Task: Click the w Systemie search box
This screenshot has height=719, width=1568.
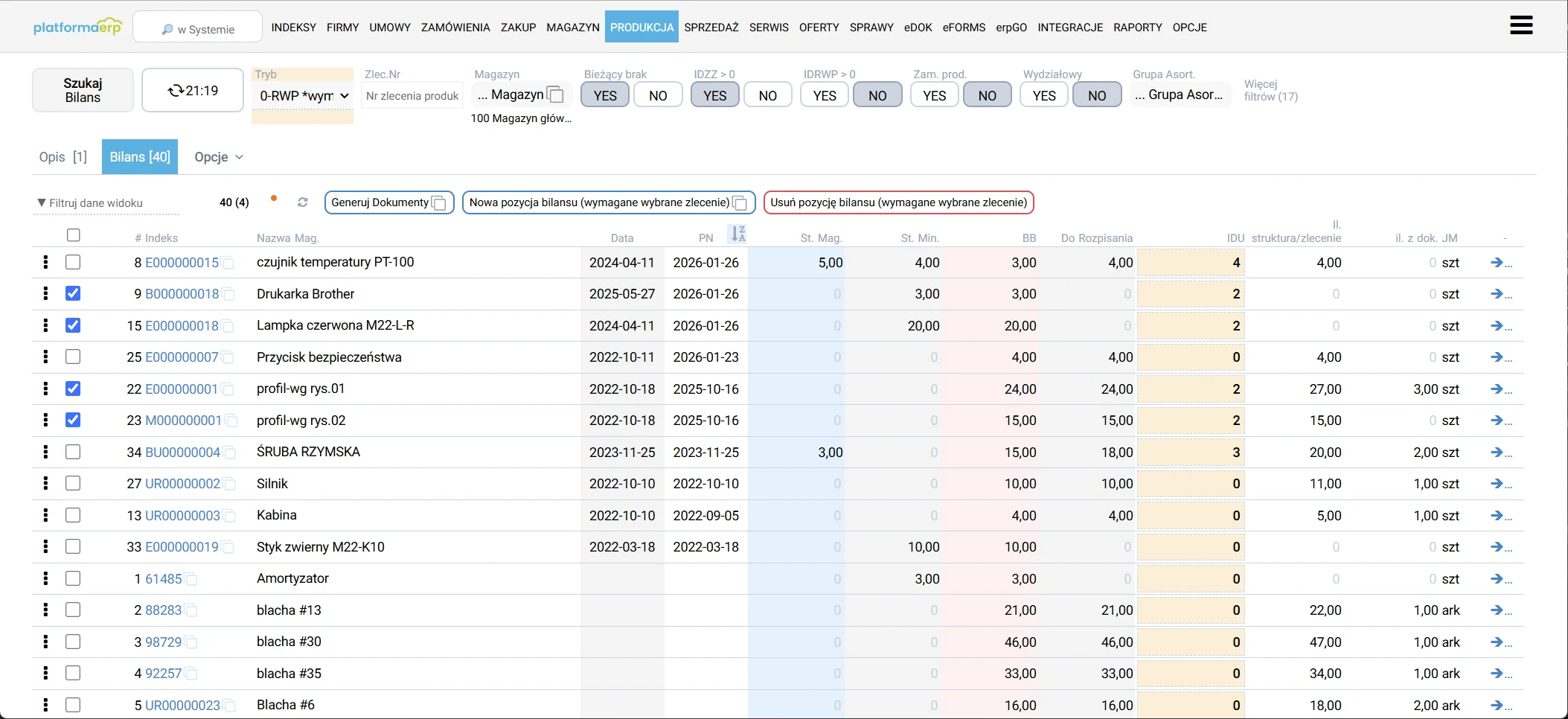Action: (197, 27)
